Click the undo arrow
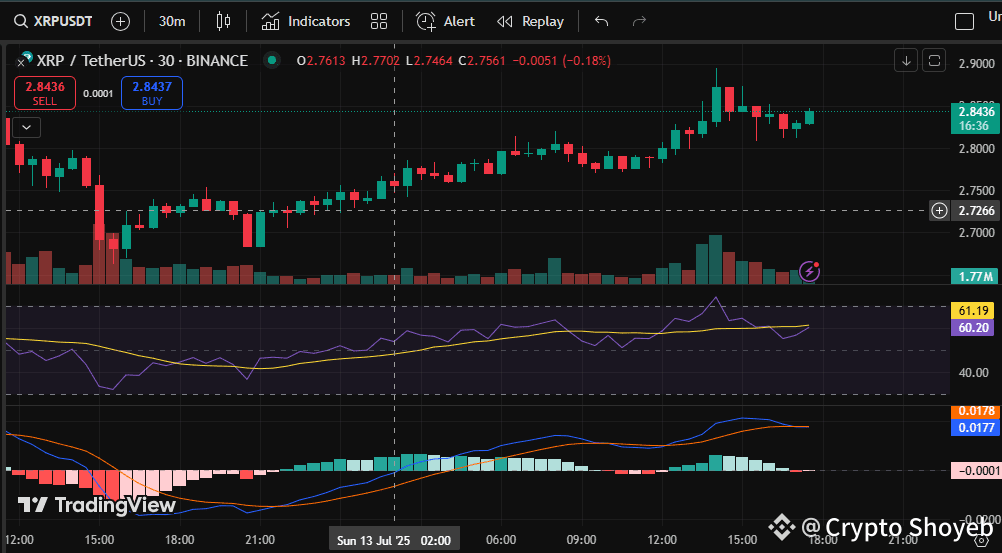Image resolution: width=1002 pixels, height=553 pixels. click(601, 21)
